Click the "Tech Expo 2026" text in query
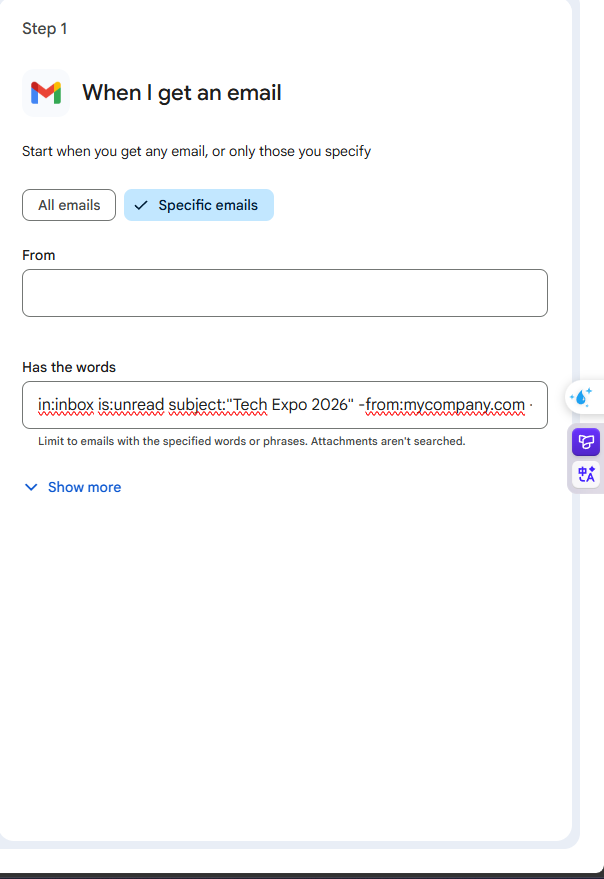Viewport: 604px width, 879px height. tap(294, 404)
